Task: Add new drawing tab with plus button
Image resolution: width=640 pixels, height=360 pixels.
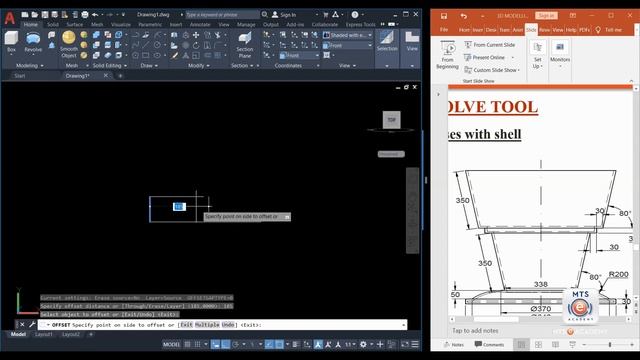Action: click(x=120, y=76)
